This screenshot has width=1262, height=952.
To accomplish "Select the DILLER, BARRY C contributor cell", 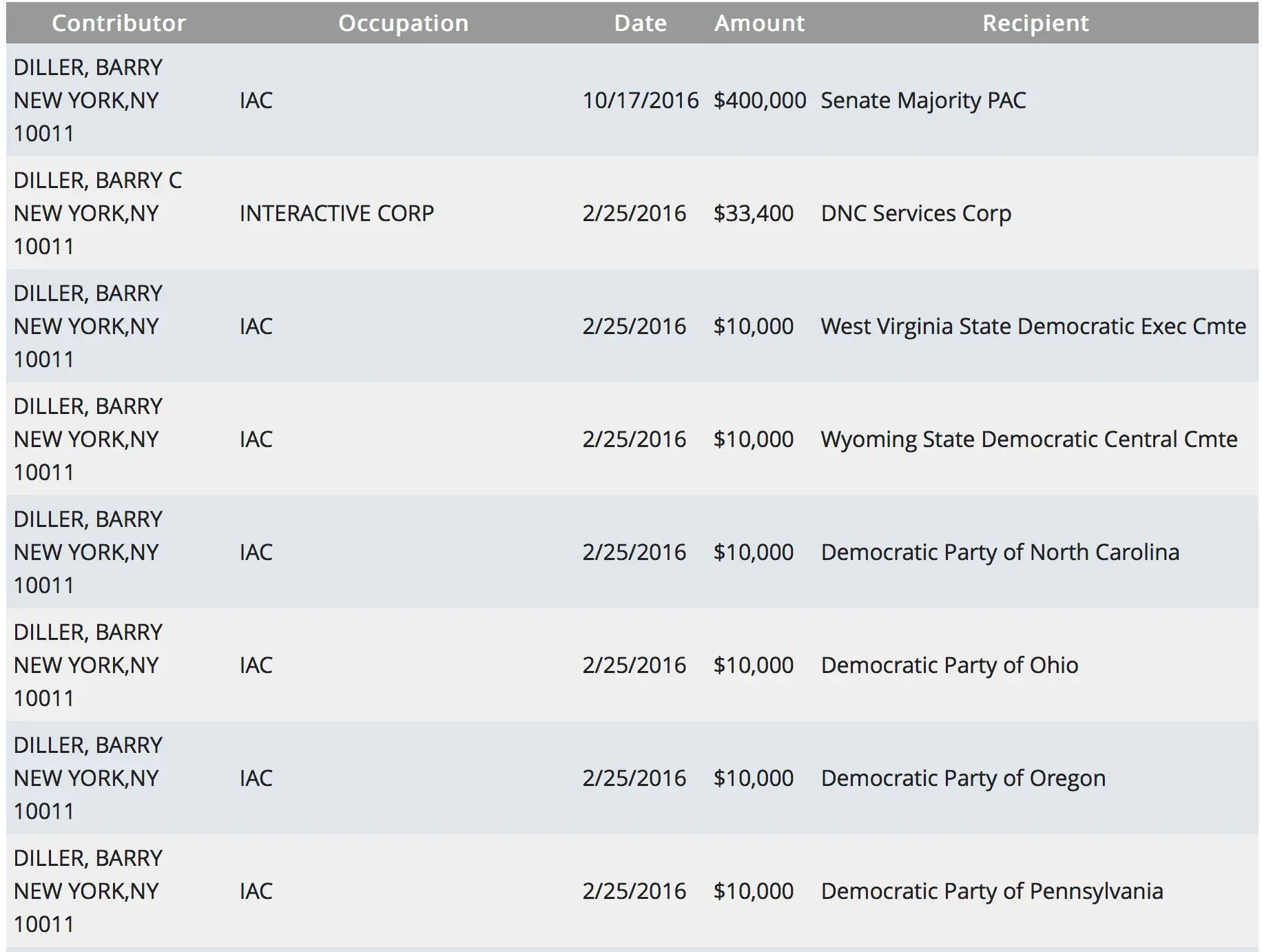I will click(98, 180).
